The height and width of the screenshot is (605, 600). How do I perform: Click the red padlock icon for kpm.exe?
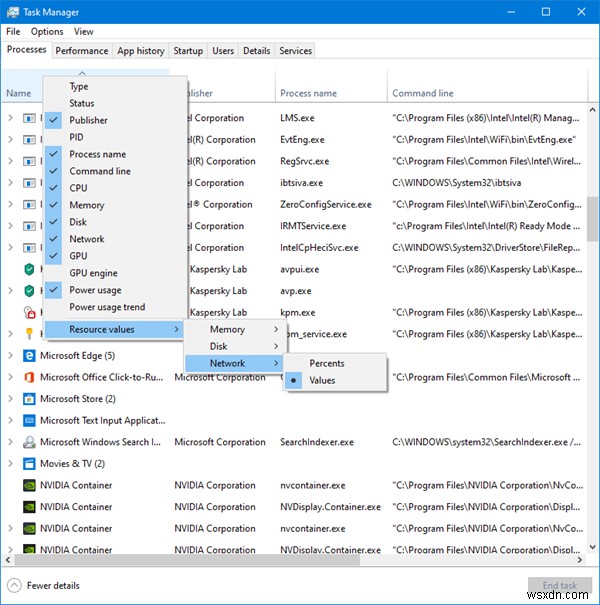click(29, 312)
